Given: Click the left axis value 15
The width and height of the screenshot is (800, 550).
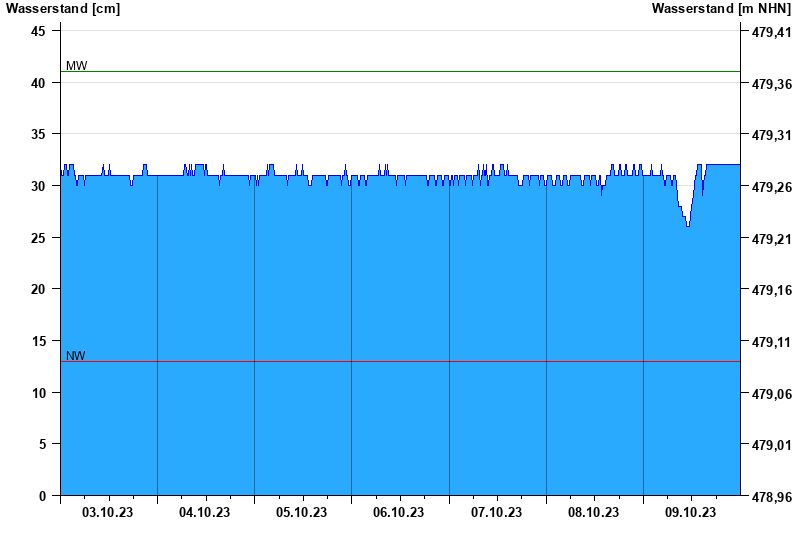Looking at the screenshot, I should (x=38, y=341).
